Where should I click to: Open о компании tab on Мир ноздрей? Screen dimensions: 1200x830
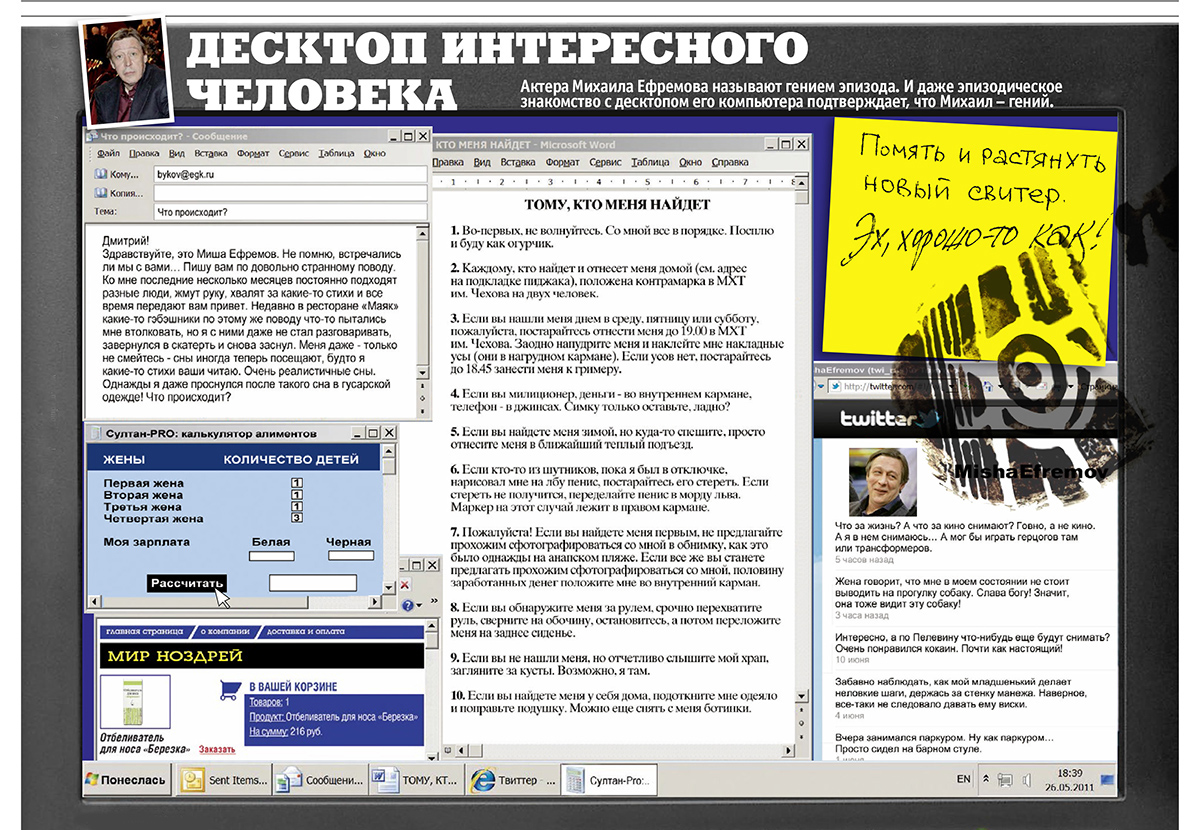tap(224, 631)
